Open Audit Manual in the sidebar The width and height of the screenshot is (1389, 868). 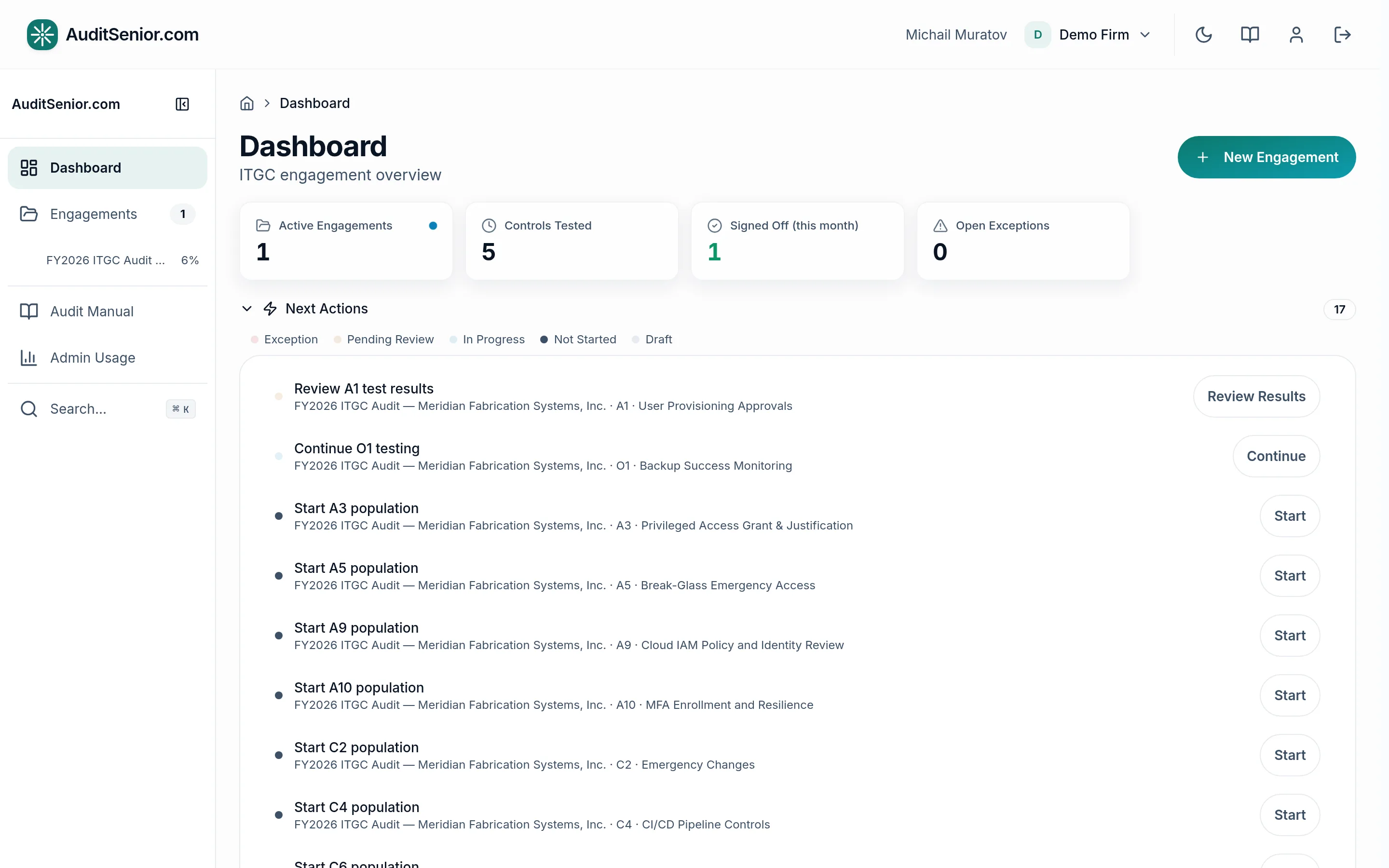pos(108,311)
